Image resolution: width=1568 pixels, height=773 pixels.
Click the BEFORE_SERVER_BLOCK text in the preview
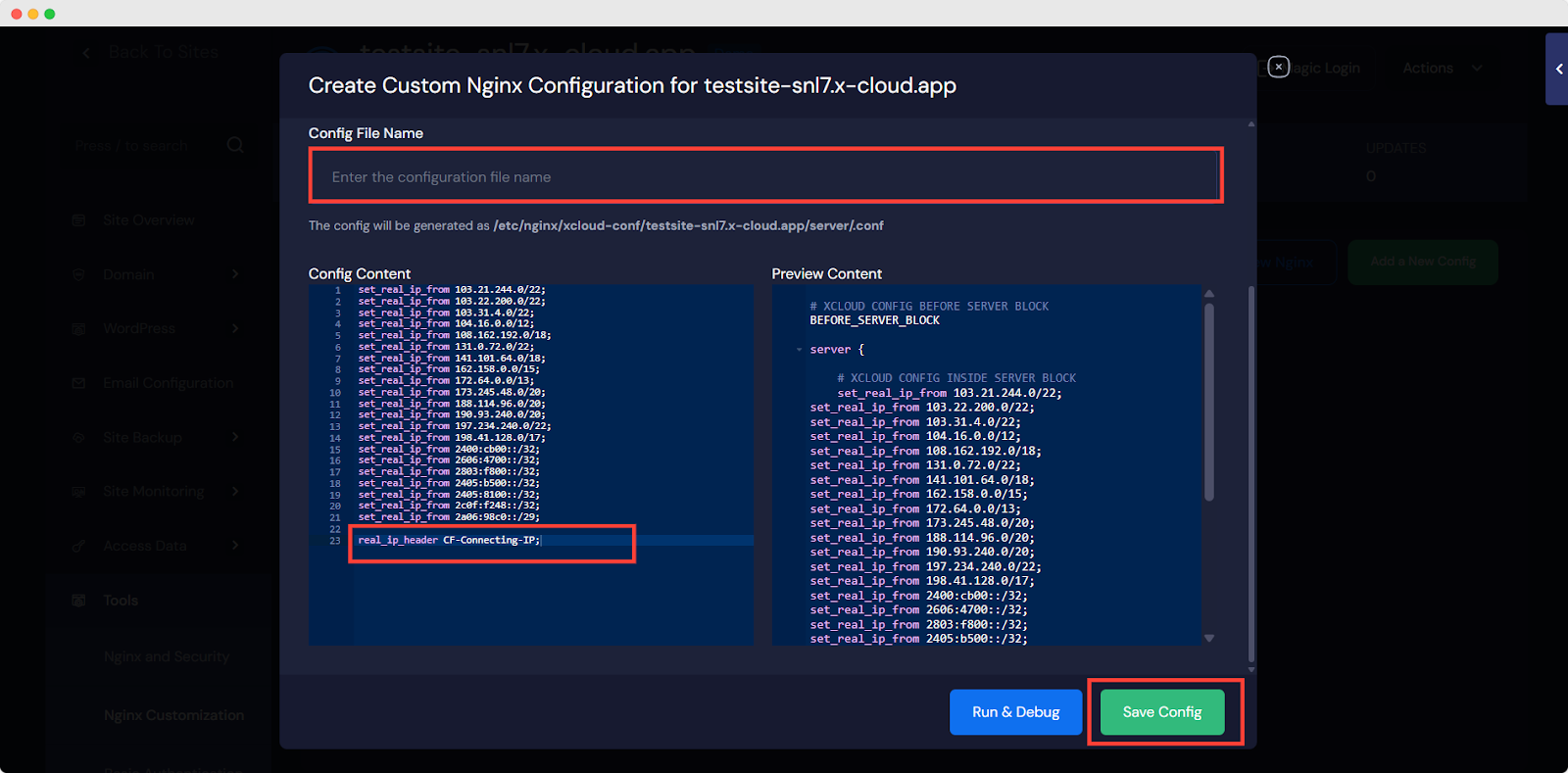click(x=874, y=320)
